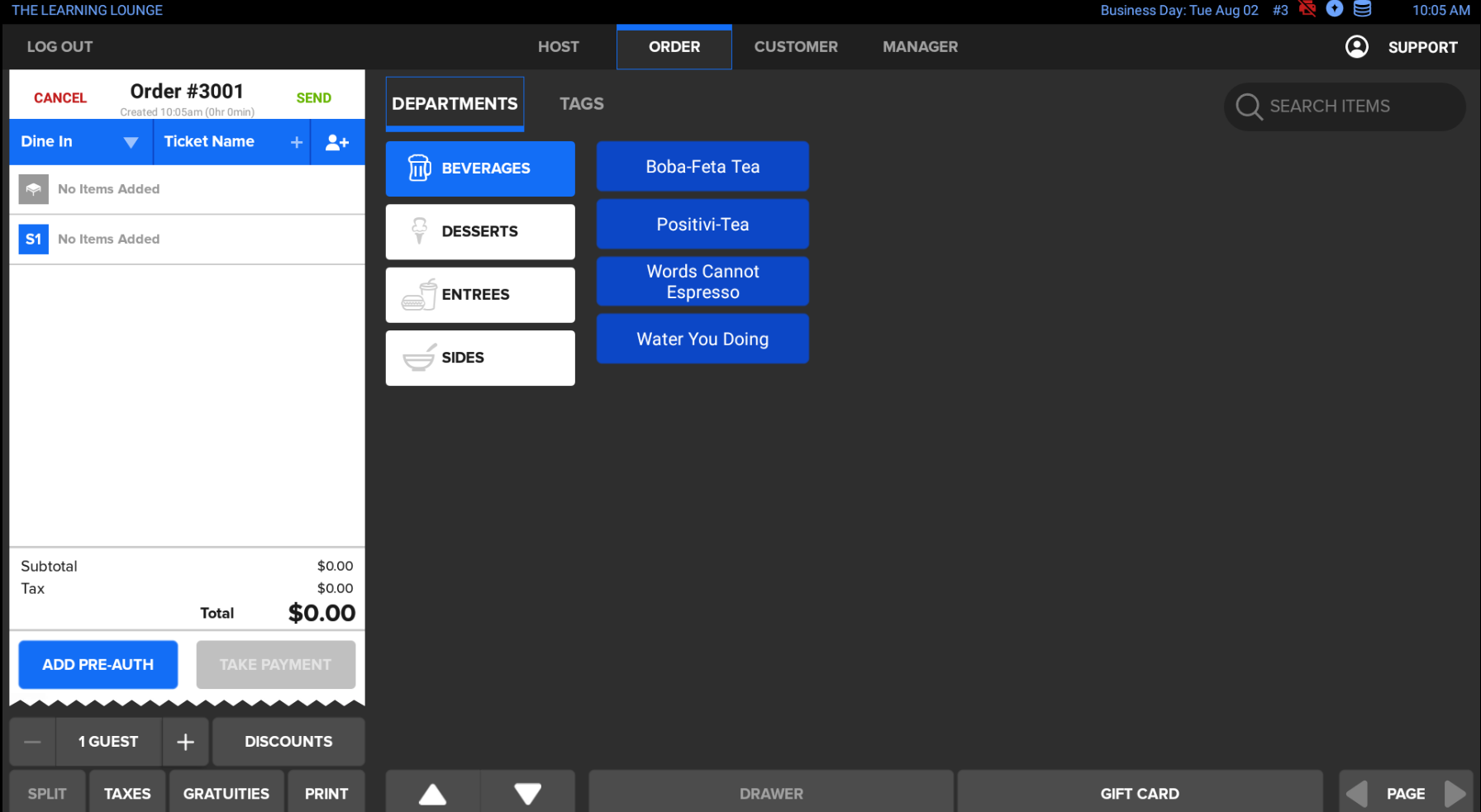Add Boba-Feta Tea to the order
This screenshot has width=1481, height=812.
(702, 167)
